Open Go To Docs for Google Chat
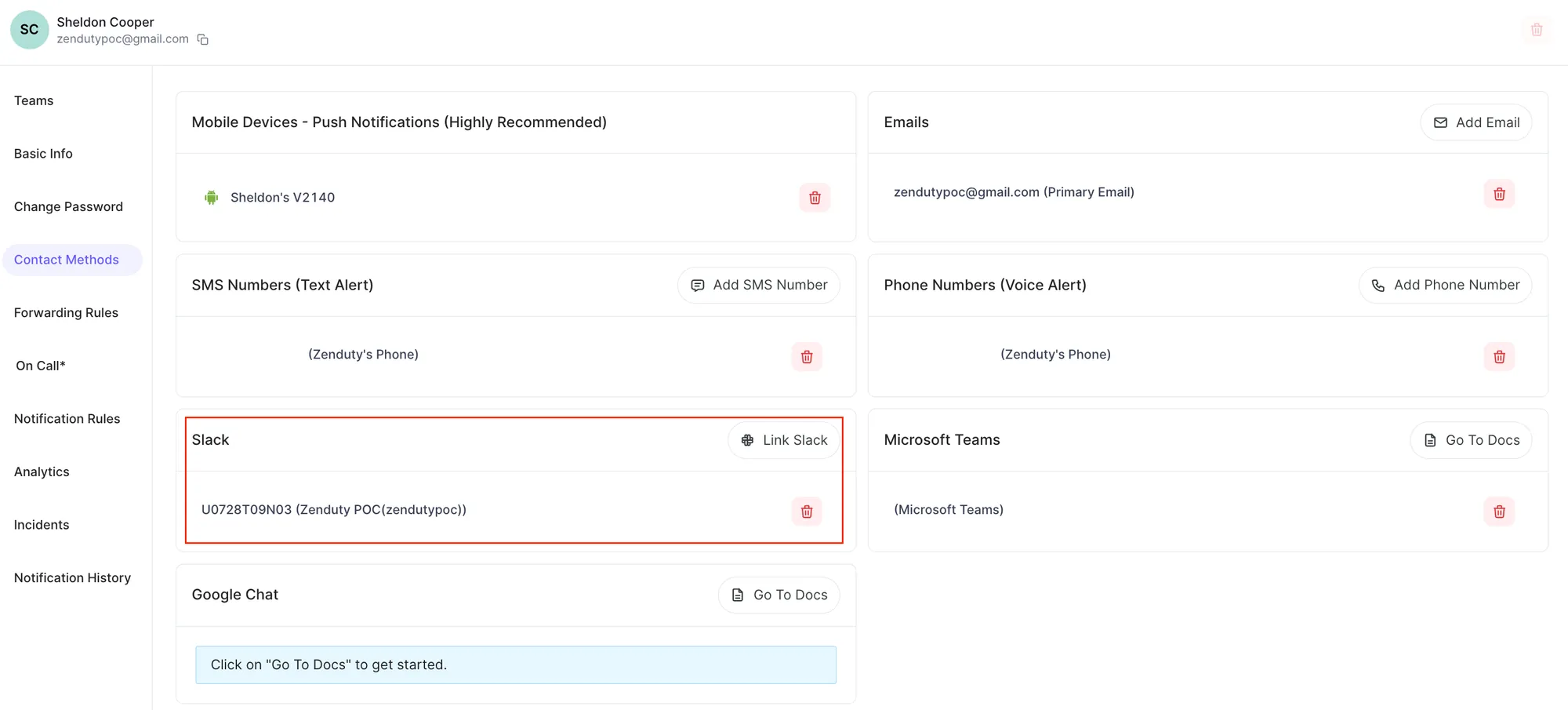The height and width of the screenshot is (710, 1568). click(x=779, y=595)
